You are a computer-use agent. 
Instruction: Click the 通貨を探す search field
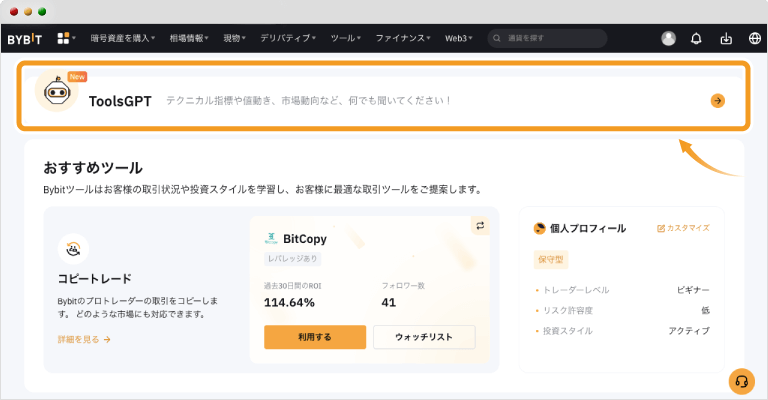(547, 38)
